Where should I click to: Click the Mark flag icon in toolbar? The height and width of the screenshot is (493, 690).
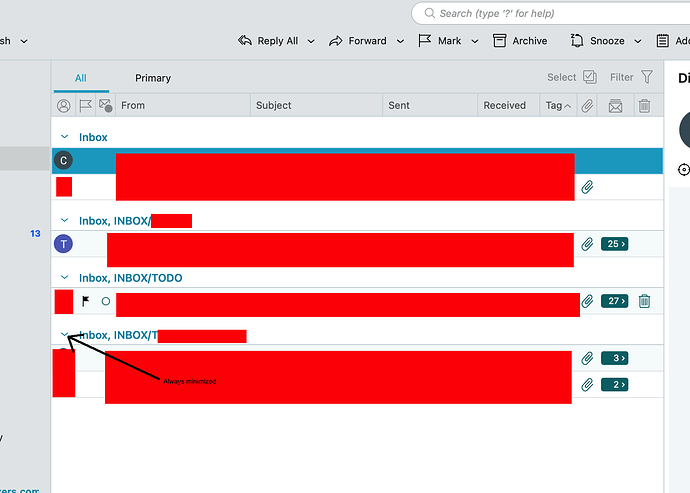pos(425,41)
